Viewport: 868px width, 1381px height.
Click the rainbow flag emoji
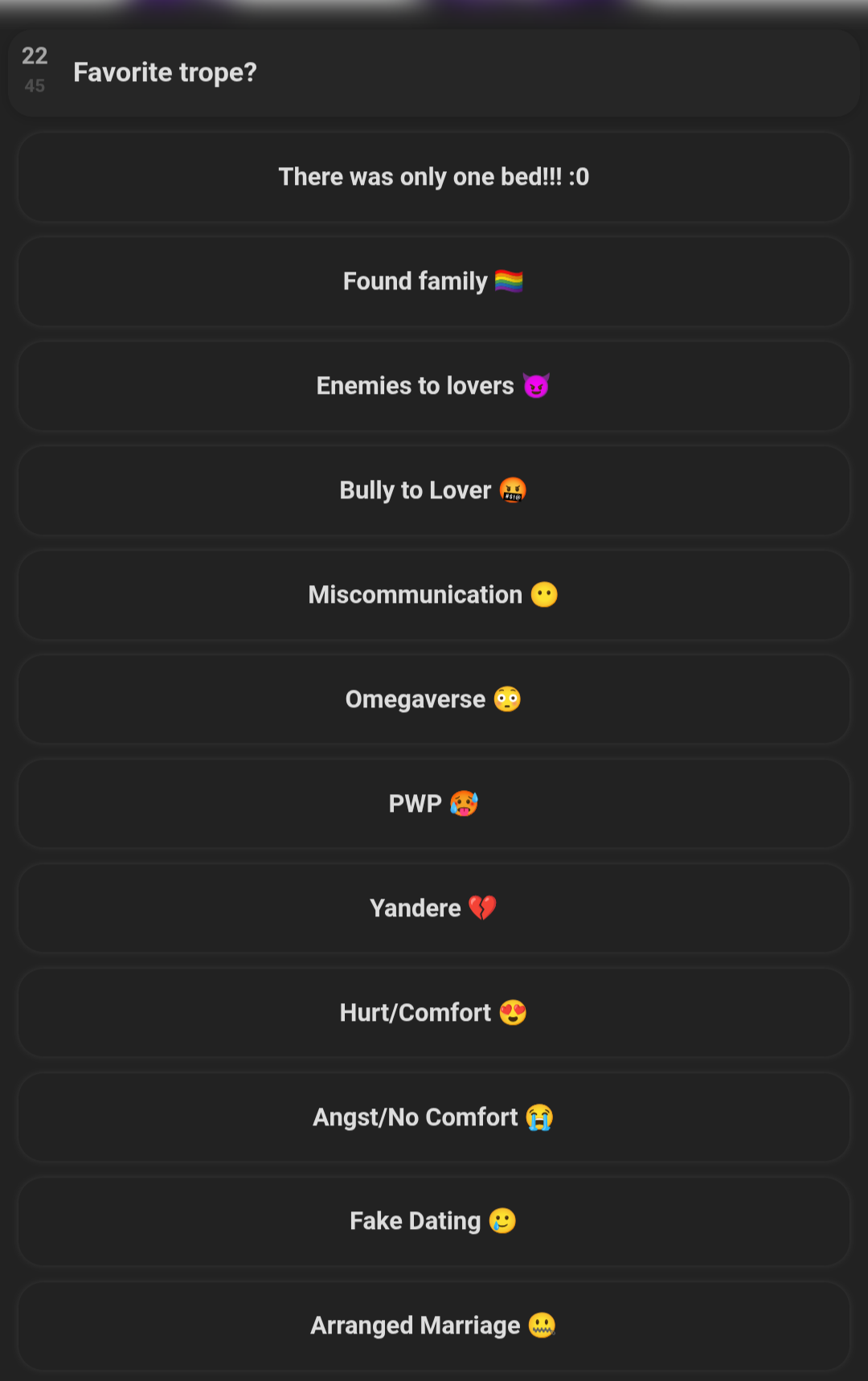[x=509, y=281]
